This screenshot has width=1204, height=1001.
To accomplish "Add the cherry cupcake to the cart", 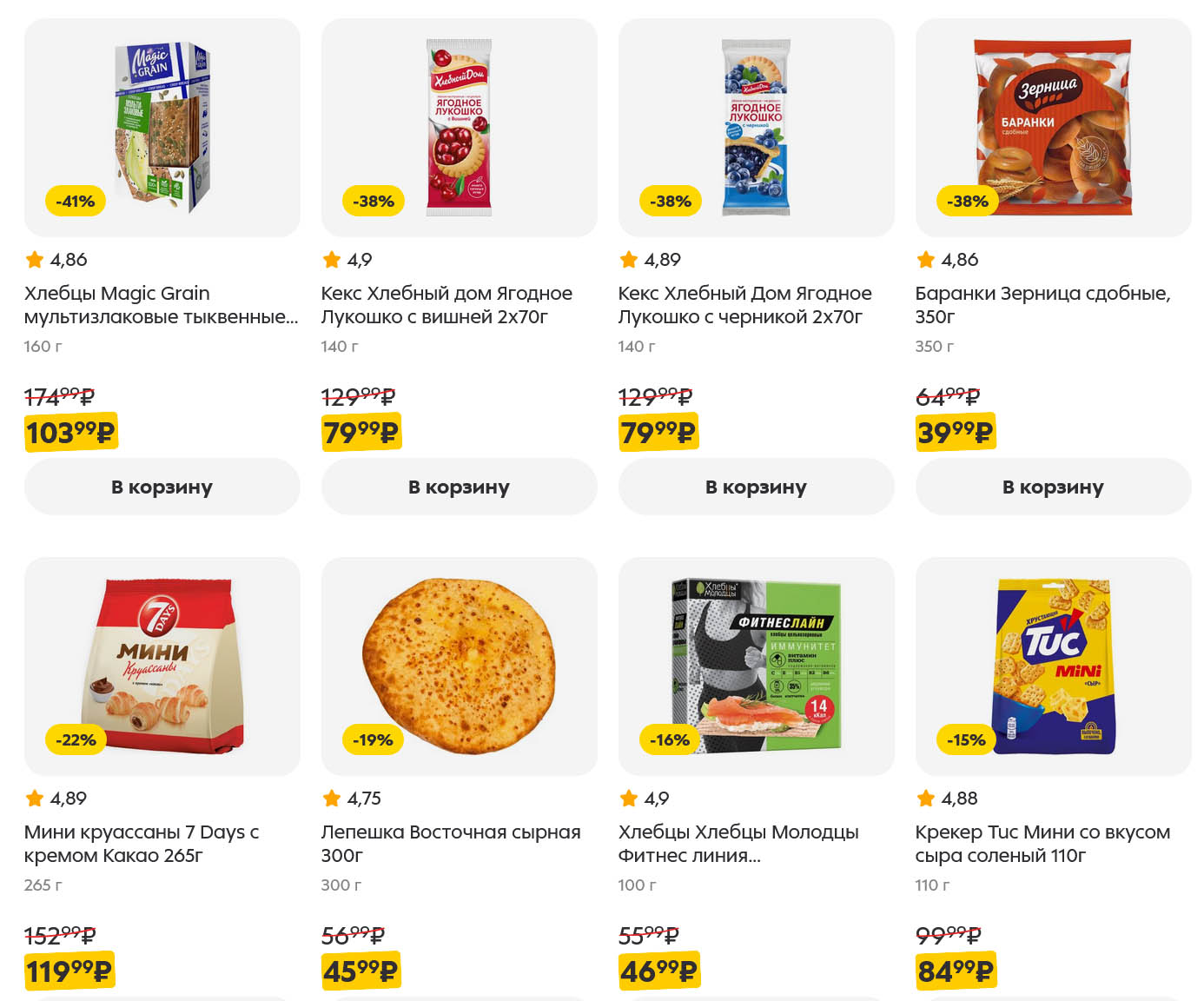I will (459, 487).
